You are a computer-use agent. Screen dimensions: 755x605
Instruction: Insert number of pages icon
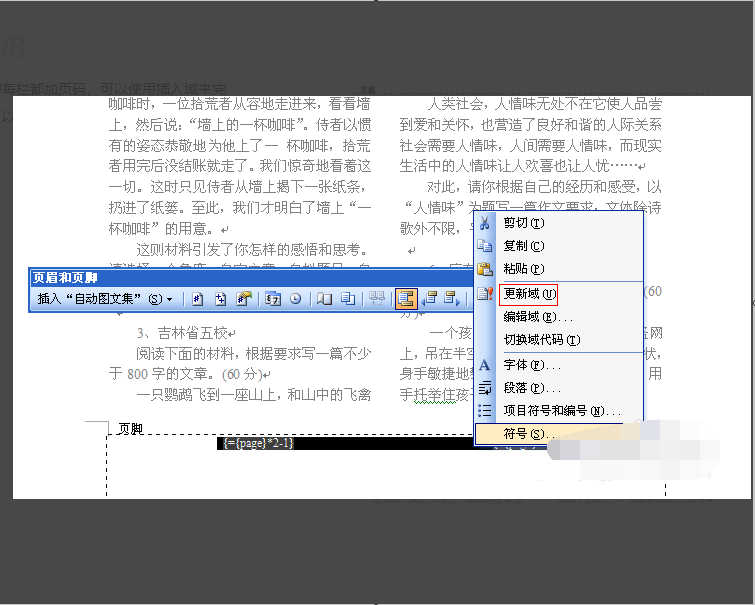[x=221, y=299]
